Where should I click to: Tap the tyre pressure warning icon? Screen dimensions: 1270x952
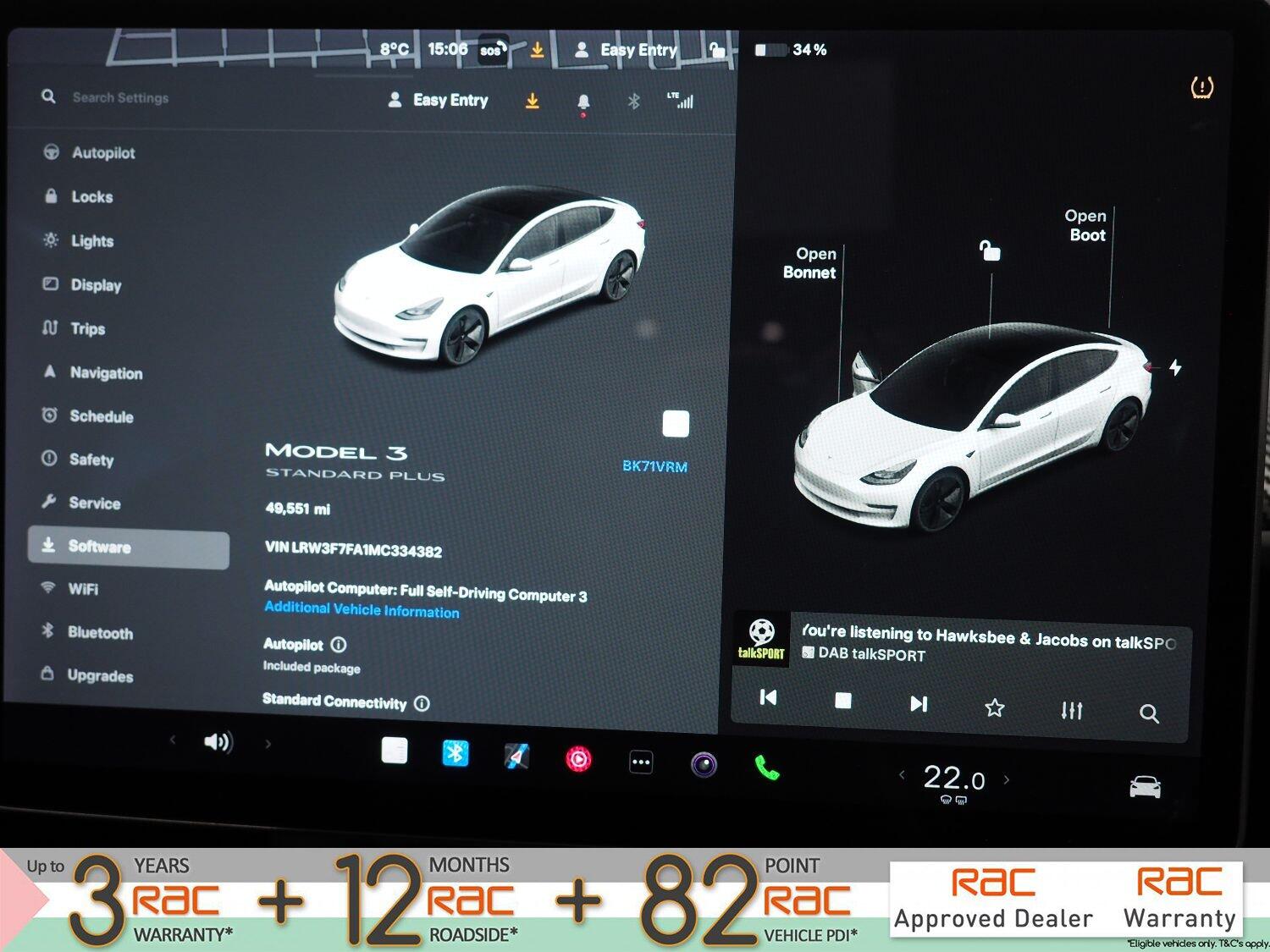pyautogui.click(x=1201, y=87)
